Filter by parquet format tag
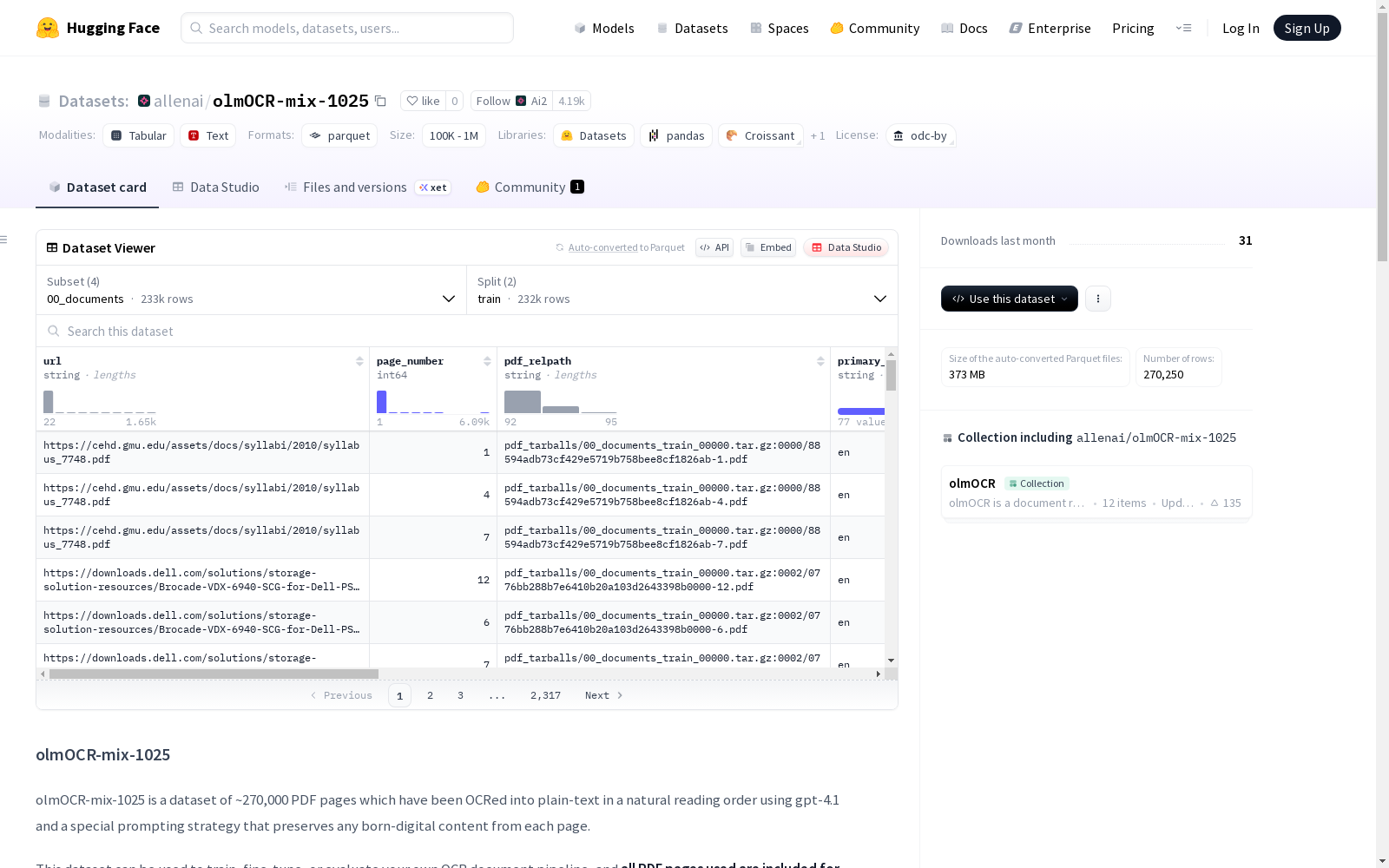Viewport: 1389px width, 868px height. coord(339,135)
